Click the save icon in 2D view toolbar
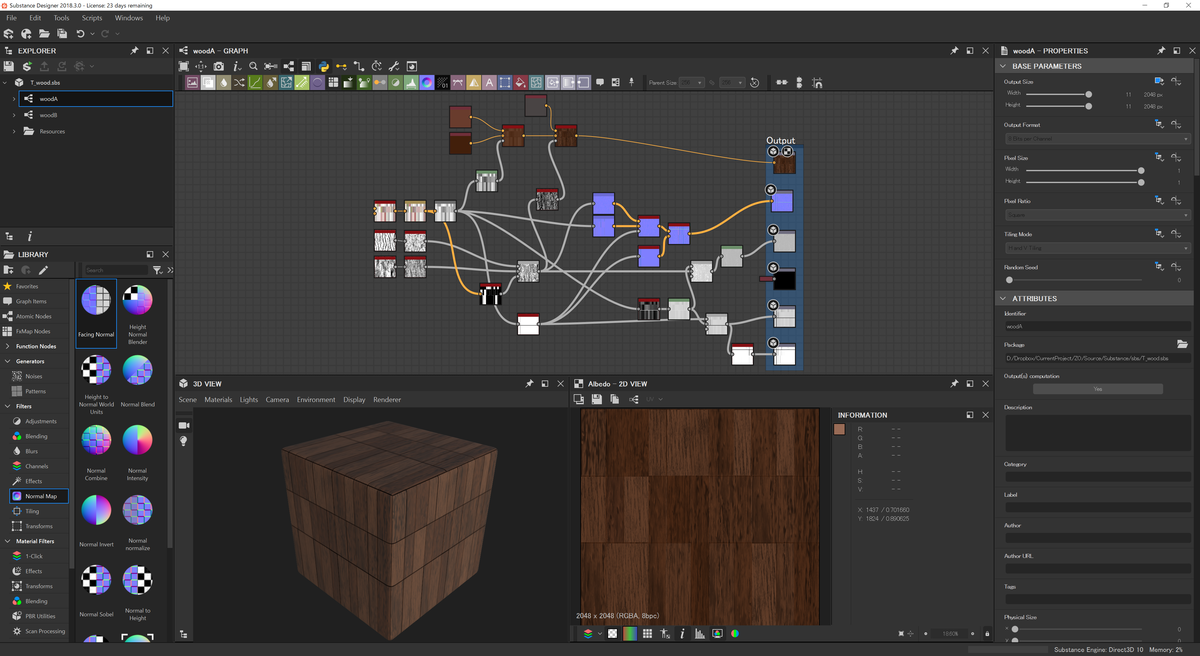 tap(596, 399)
